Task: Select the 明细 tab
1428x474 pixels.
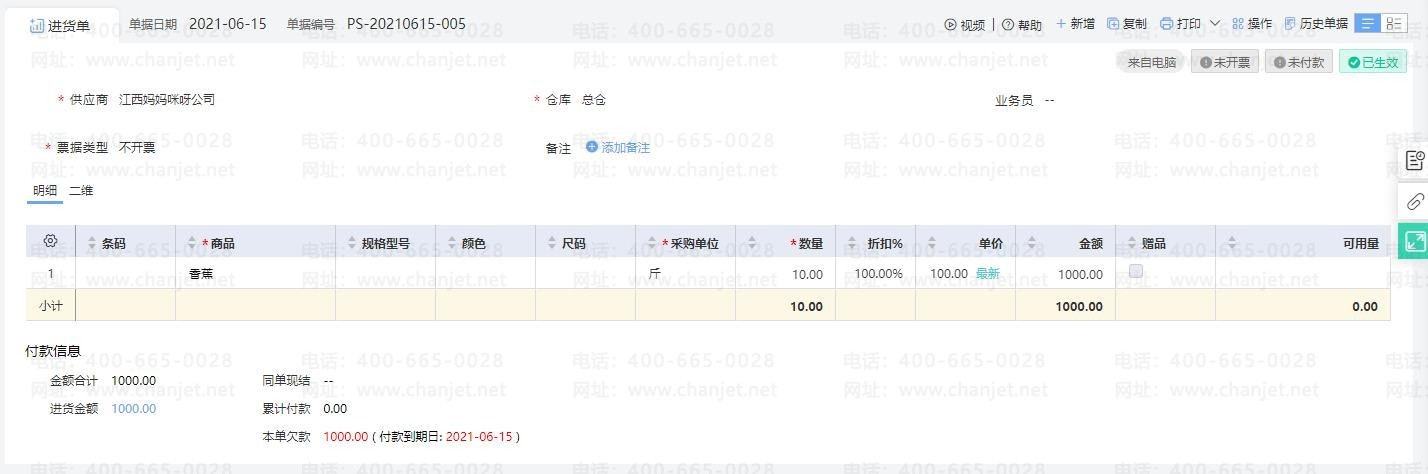Action: (45, 190)
